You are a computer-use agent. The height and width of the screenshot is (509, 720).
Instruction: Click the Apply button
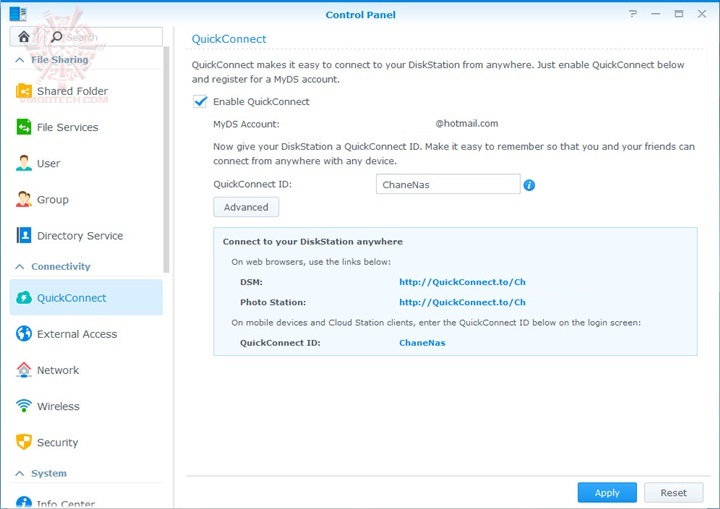click(607, 492)
